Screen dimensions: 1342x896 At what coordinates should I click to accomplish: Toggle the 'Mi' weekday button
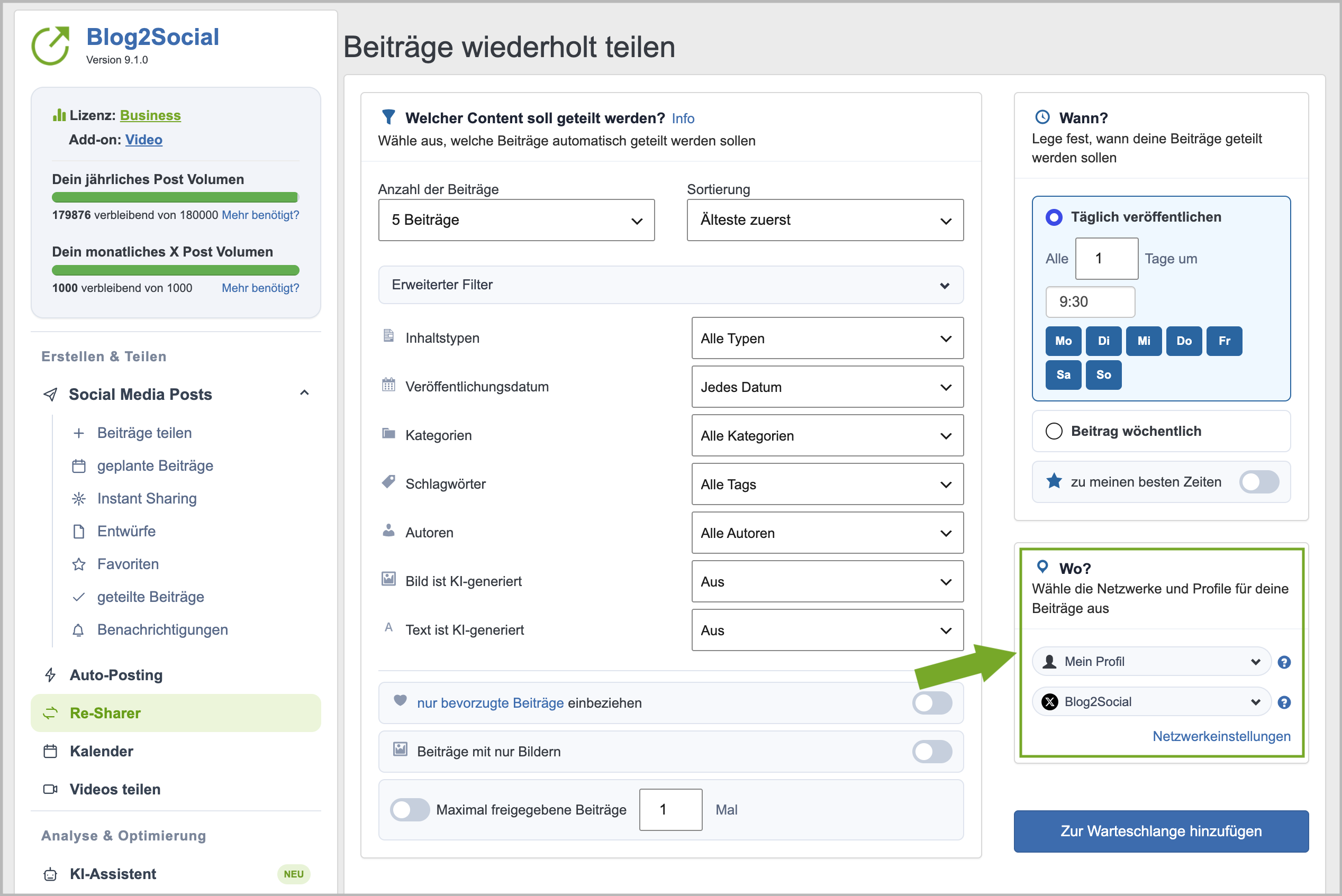coord(1144,341)
